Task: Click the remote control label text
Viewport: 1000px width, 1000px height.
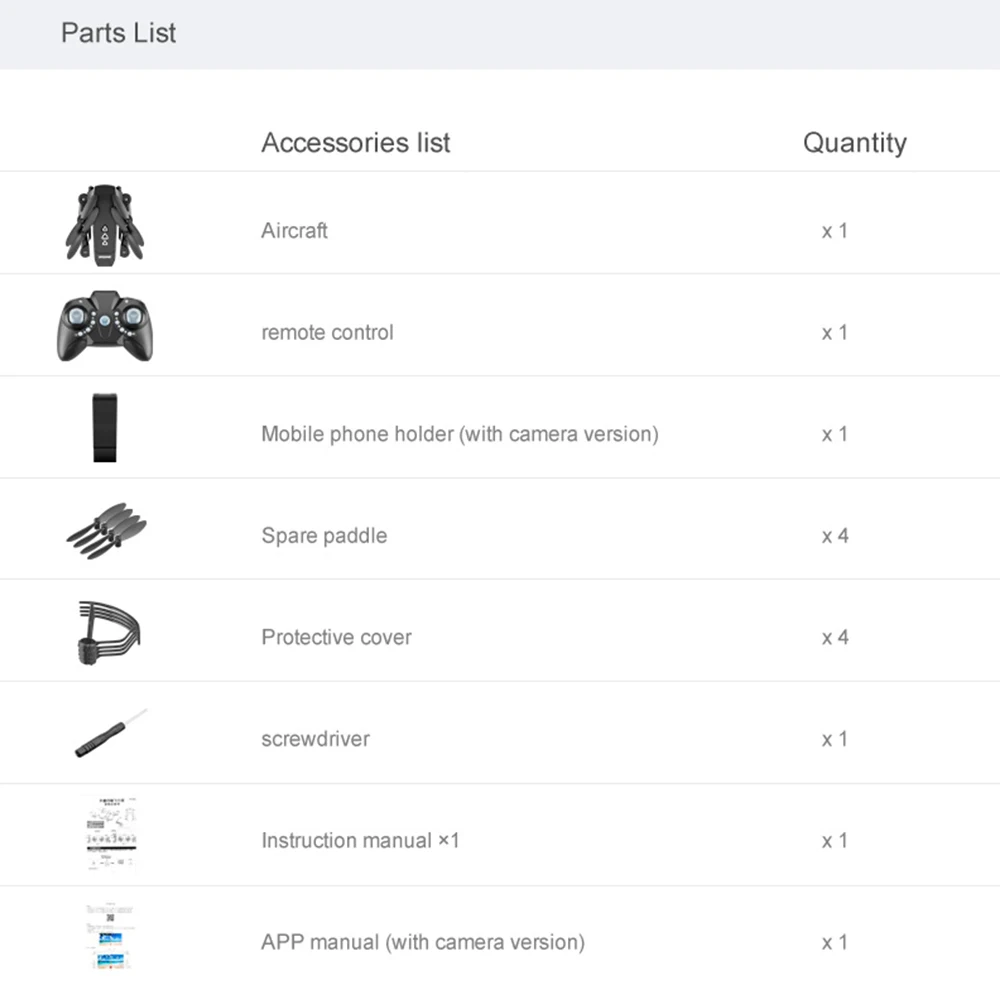Action: pos(327,333)
